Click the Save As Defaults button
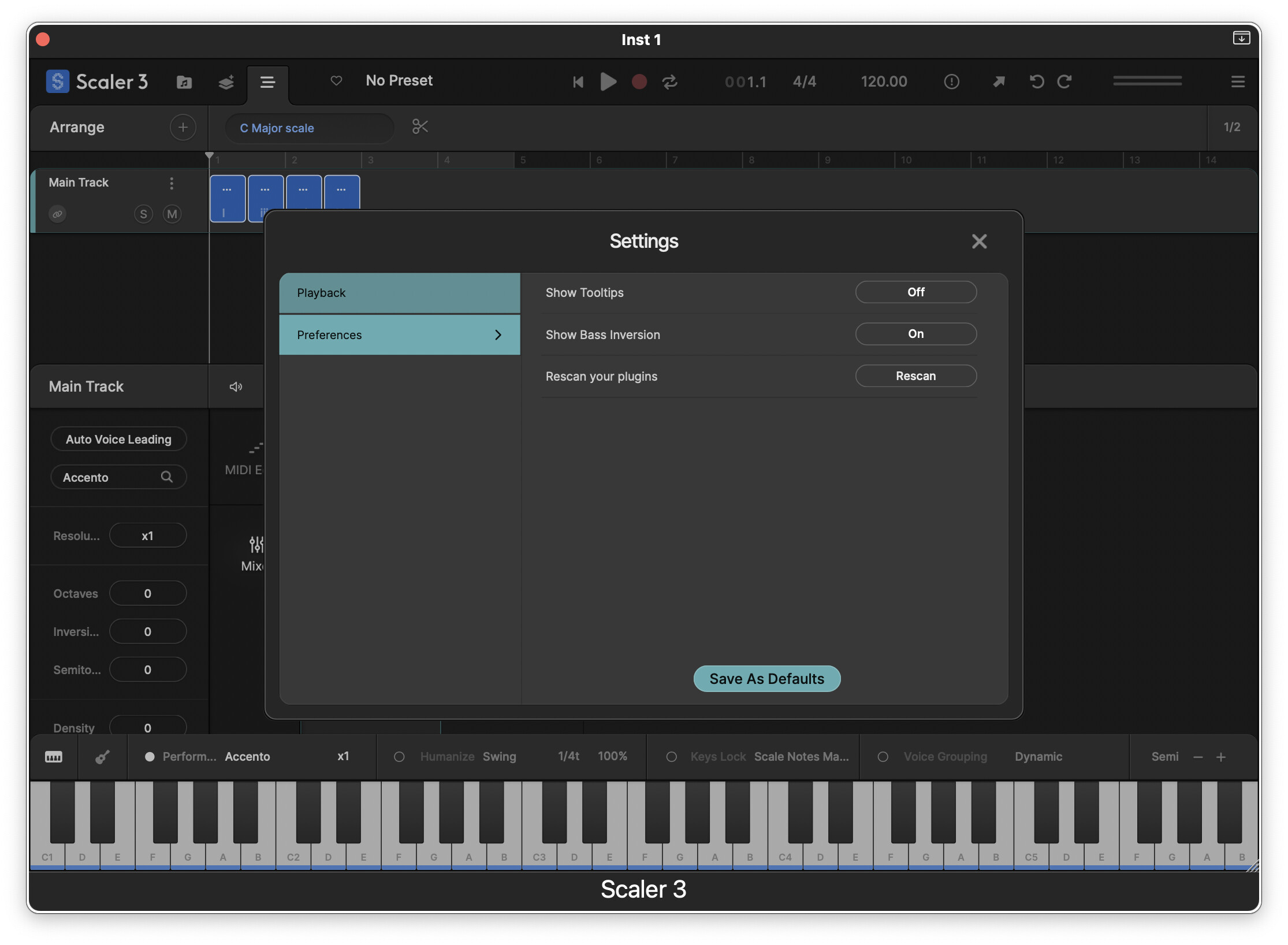This screenshot has height=945, width=1288. tap(766, 679)
